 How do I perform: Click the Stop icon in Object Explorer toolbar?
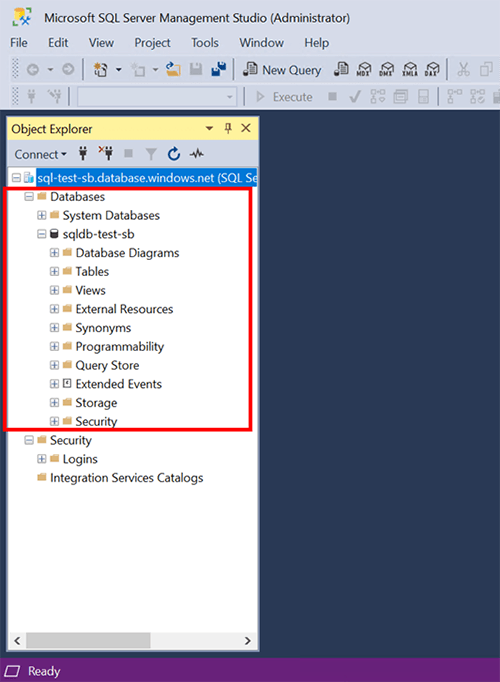[x=128, y=154]
